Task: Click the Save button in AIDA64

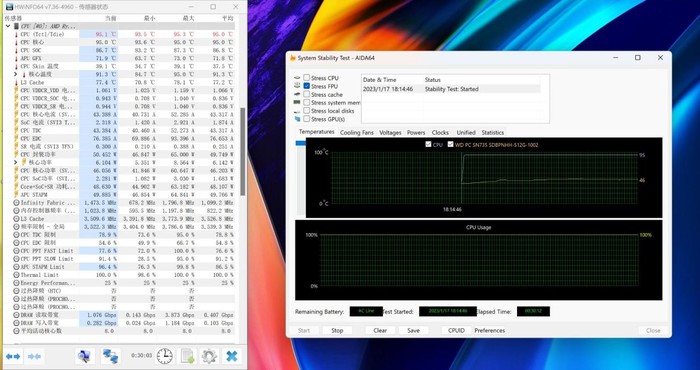Action: (413, 330)
